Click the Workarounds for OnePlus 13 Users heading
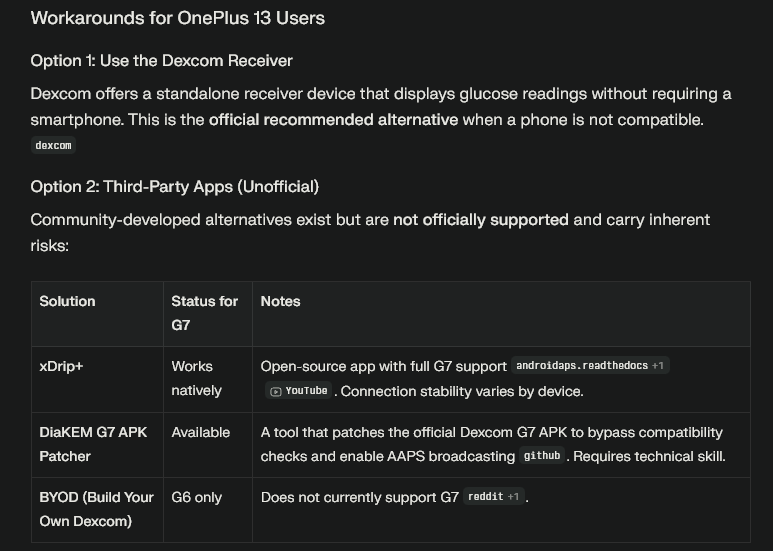The width and height of the screenshot is (773, 551). click(177, 18)
